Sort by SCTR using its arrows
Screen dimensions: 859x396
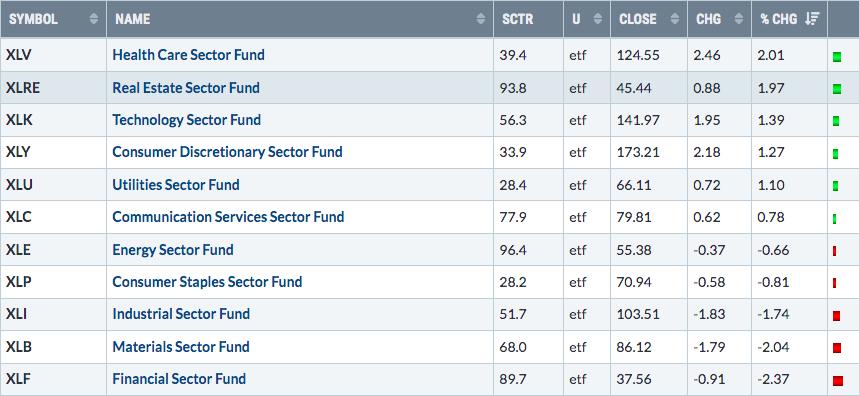(x=551, y=19)
